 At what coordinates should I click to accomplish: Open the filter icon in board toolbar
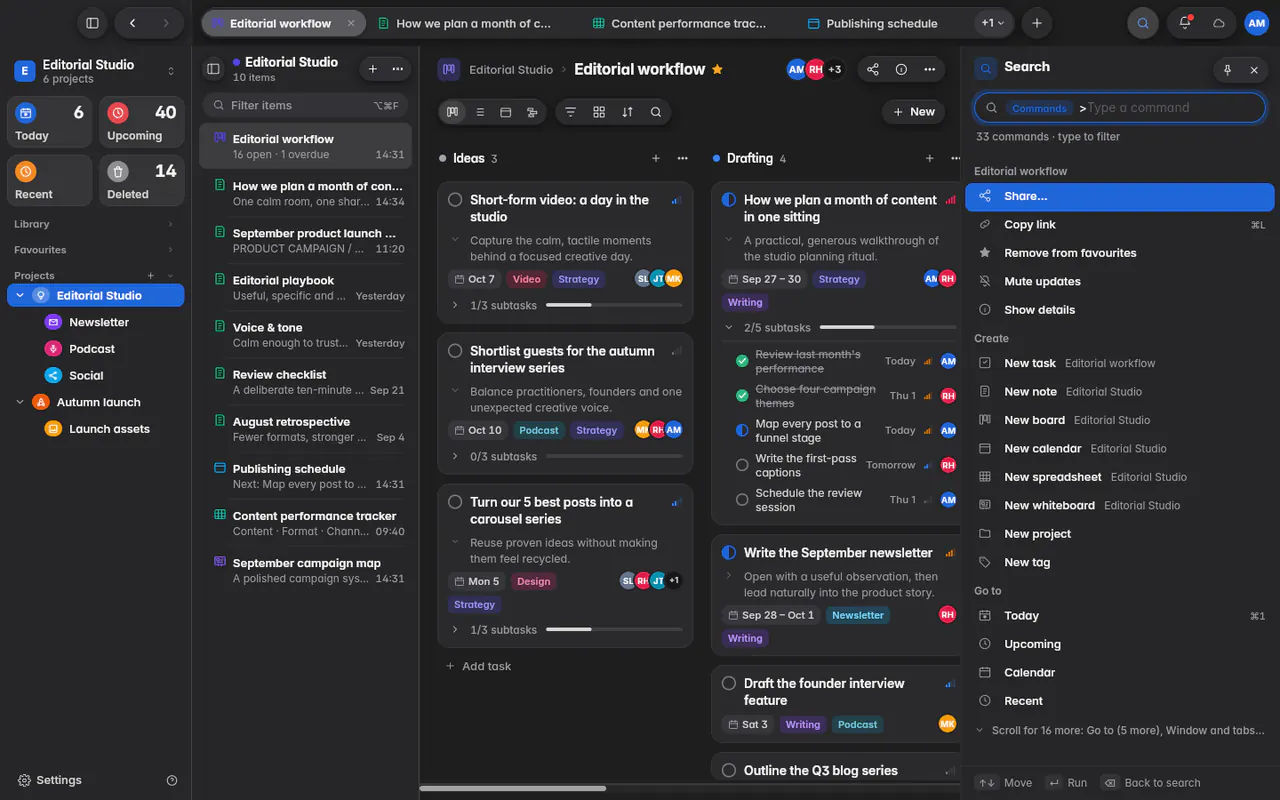[x=571, y=112]
